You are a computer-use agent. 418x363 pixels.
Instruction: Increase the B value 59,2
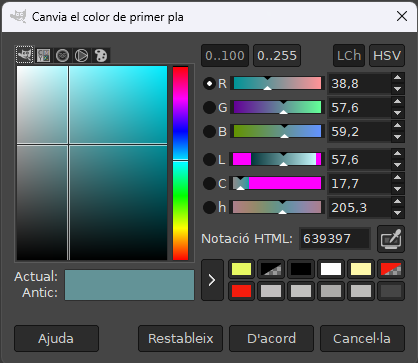pyautogui.click(x=397, y=126)
